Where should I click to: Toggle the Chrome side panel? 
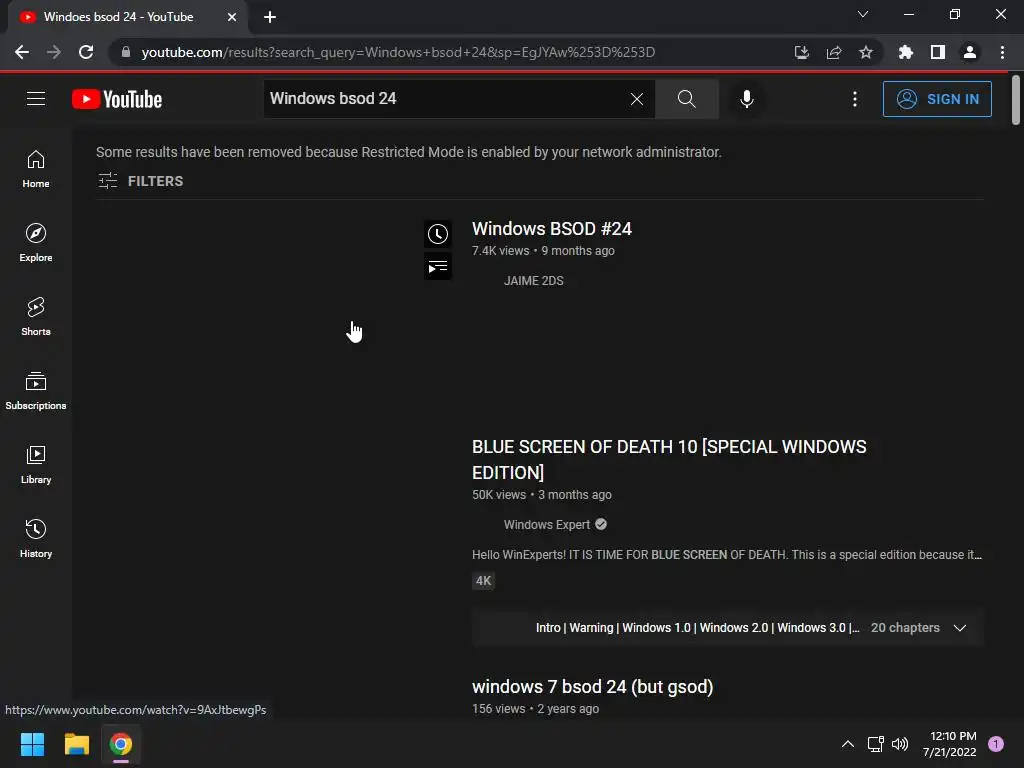tap(938, 52)
